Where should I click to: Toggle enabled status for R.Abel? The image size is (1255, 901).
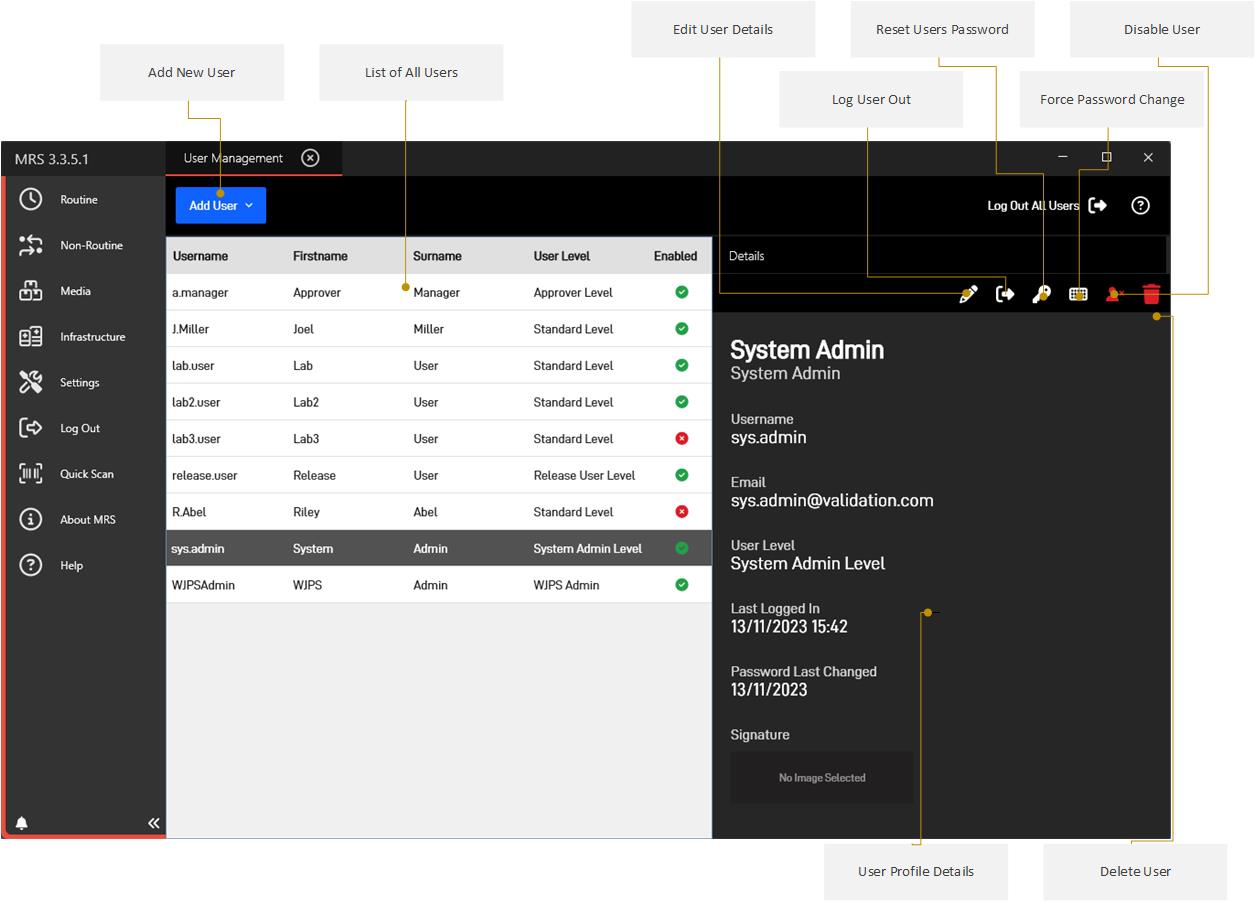tap(682, 512)
